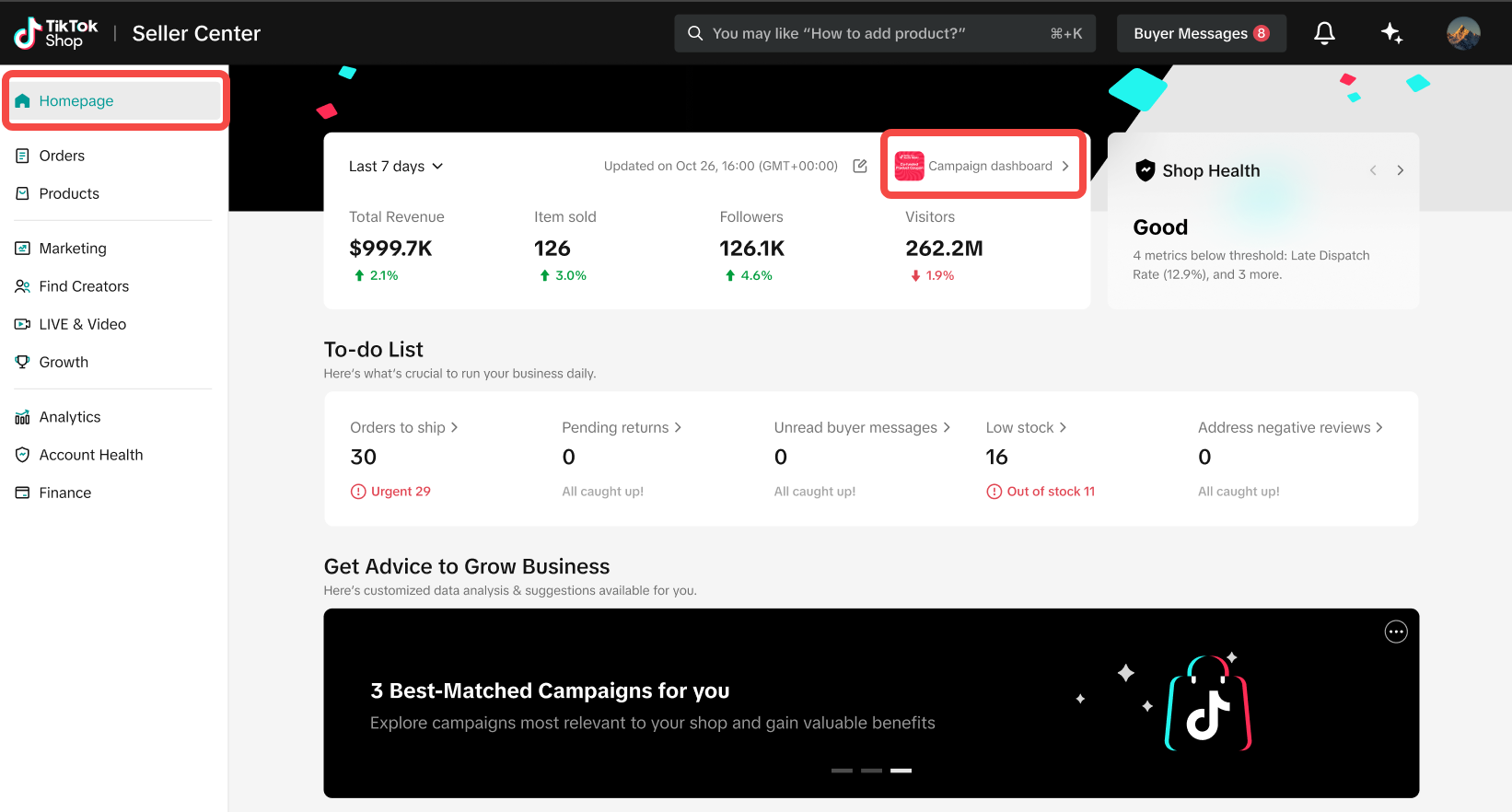Open the user profile avatar
Screen dimensions: 1512x812
1463,34
